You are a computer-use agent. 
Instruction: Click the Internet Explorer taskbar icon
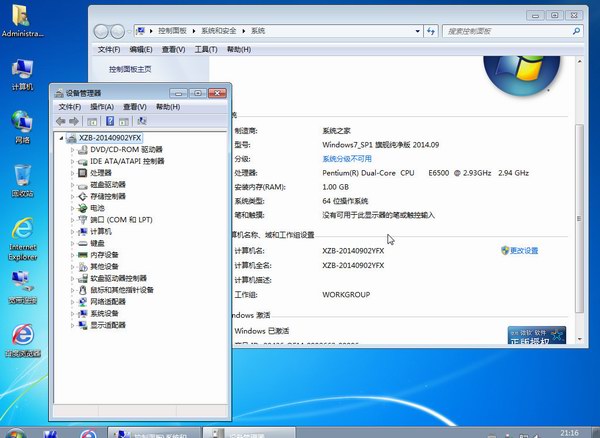[x=88, y=434]
